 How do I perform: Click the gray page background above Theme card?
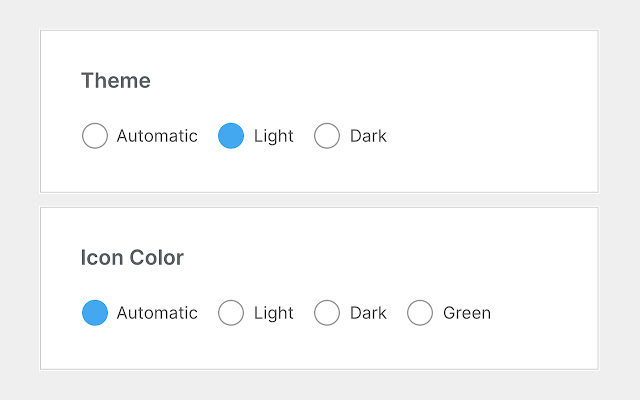(x=320, y=15)
